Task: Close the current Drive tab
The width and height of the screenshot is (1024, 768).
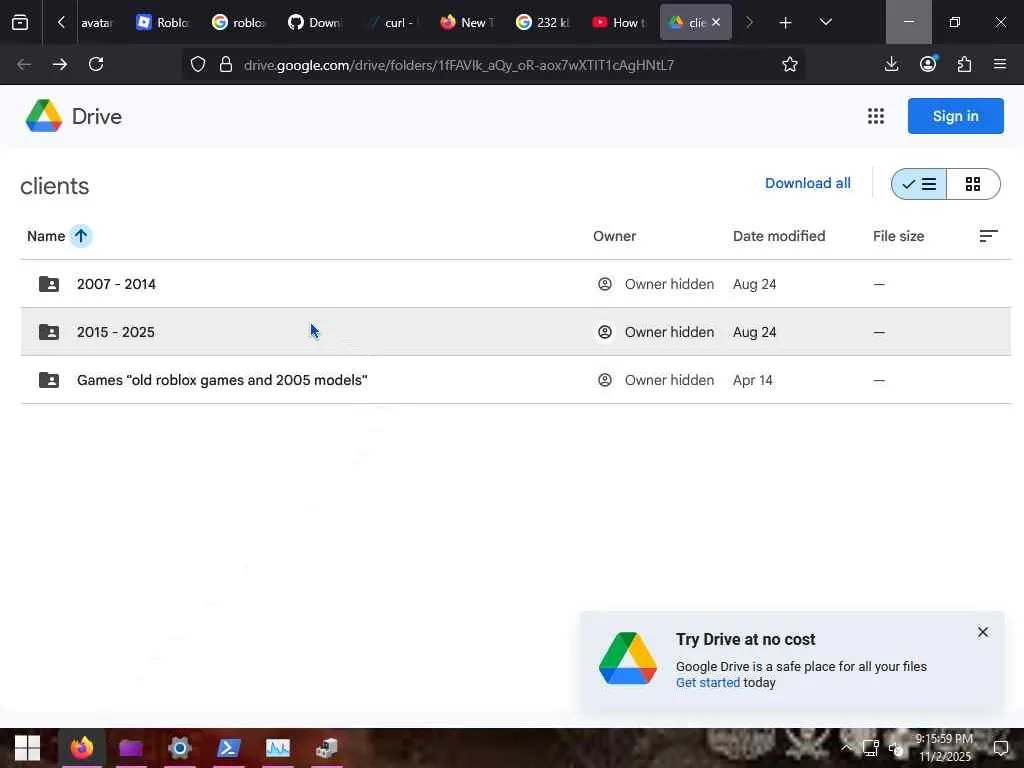Action: coord(716,22)
